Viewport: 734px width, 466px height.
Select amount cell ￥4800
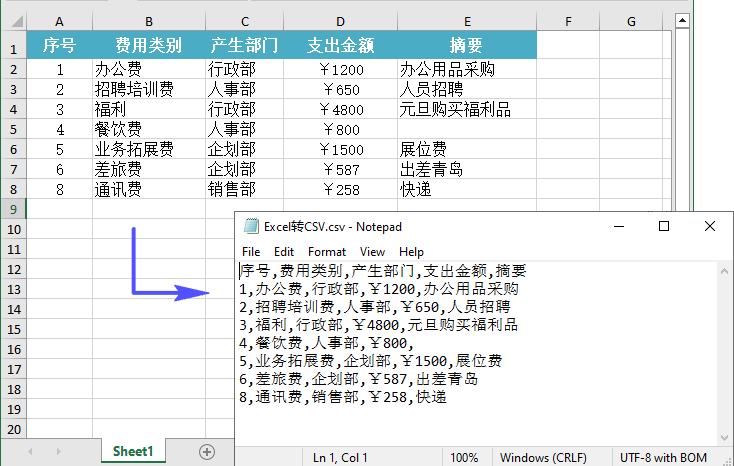pyautogui.click(x=340, y=109)
